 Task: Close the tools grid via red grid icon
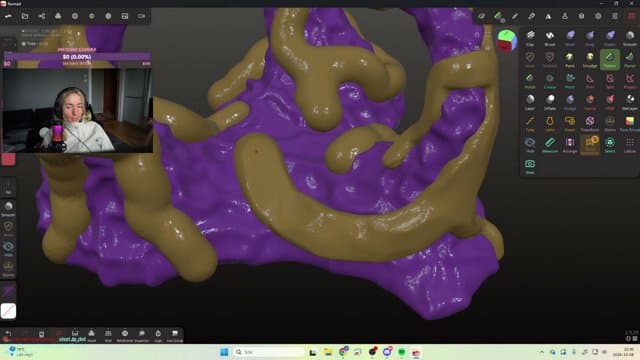pyautogui.click(x=631, y=16)
